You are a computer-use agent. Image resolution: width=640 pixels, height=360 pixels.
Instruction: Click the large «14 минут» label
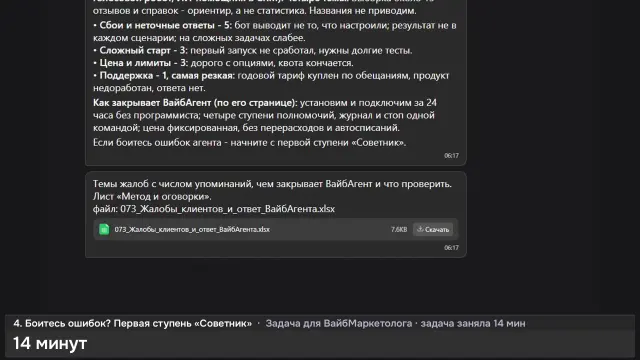tap(50, 343)
